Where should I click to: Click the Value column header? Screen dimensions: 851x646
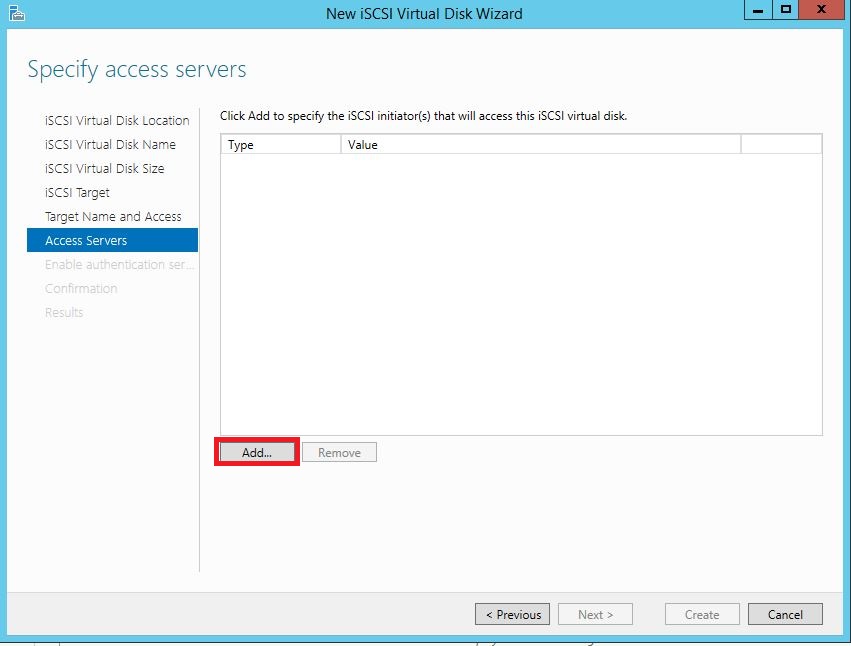pos(540,145)
